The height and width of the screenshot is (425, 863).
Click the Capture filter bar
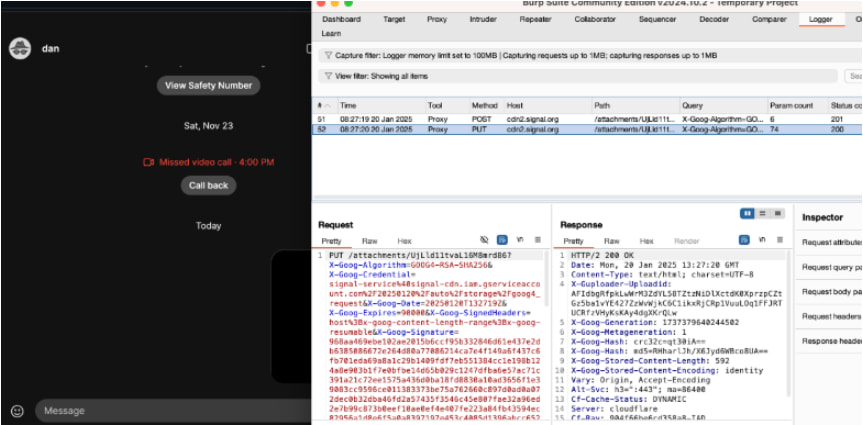589,56
